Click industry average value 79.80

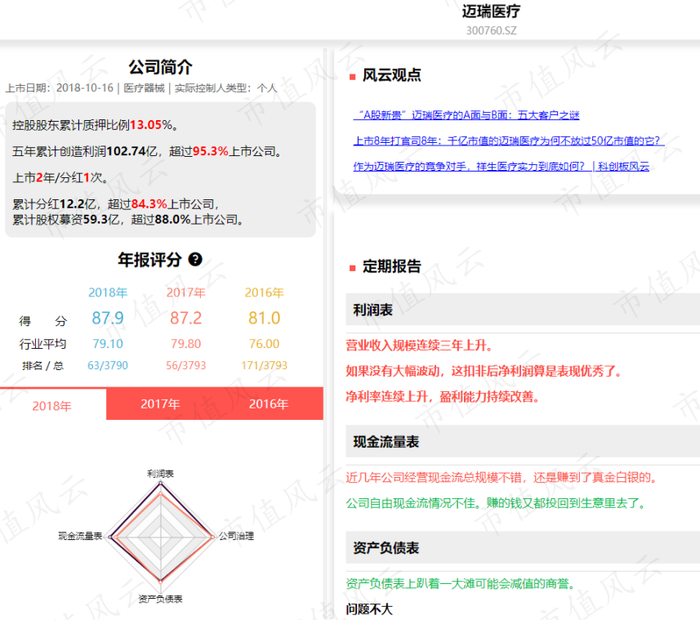[x=186, y=344]
